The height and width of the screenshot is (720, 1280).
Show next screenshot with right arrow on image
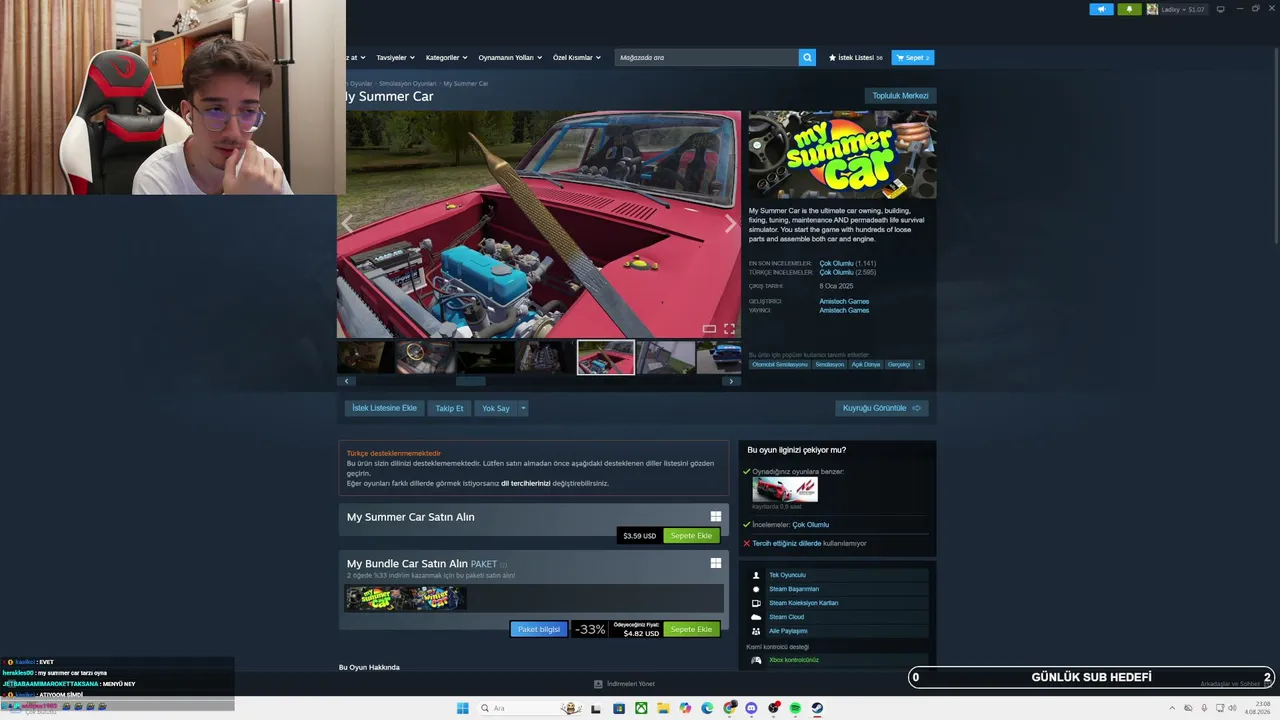730,224
